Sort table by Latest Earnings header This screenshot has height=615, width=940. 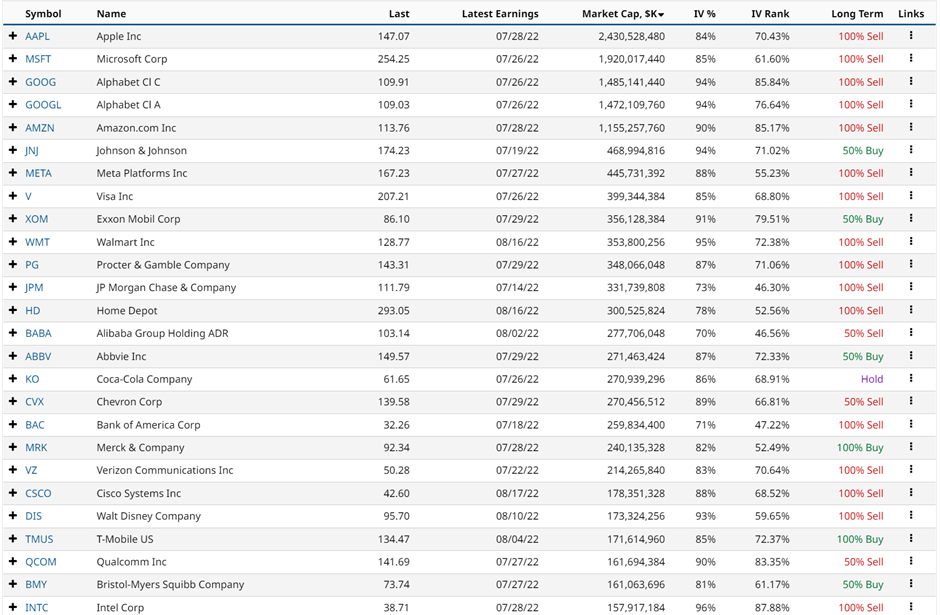[500, 14]
